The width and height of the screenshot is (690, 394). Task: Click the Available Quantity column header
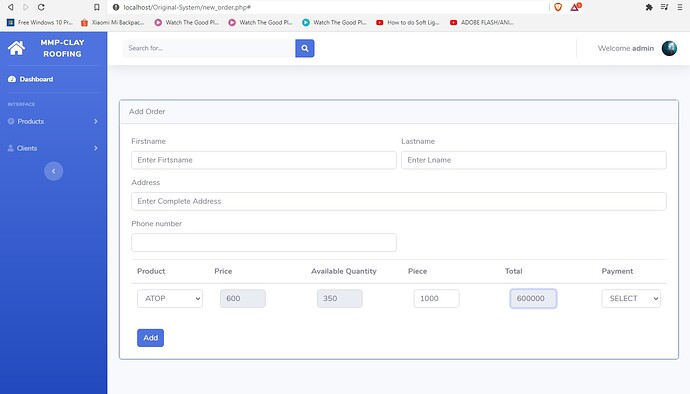click(344, 271)
